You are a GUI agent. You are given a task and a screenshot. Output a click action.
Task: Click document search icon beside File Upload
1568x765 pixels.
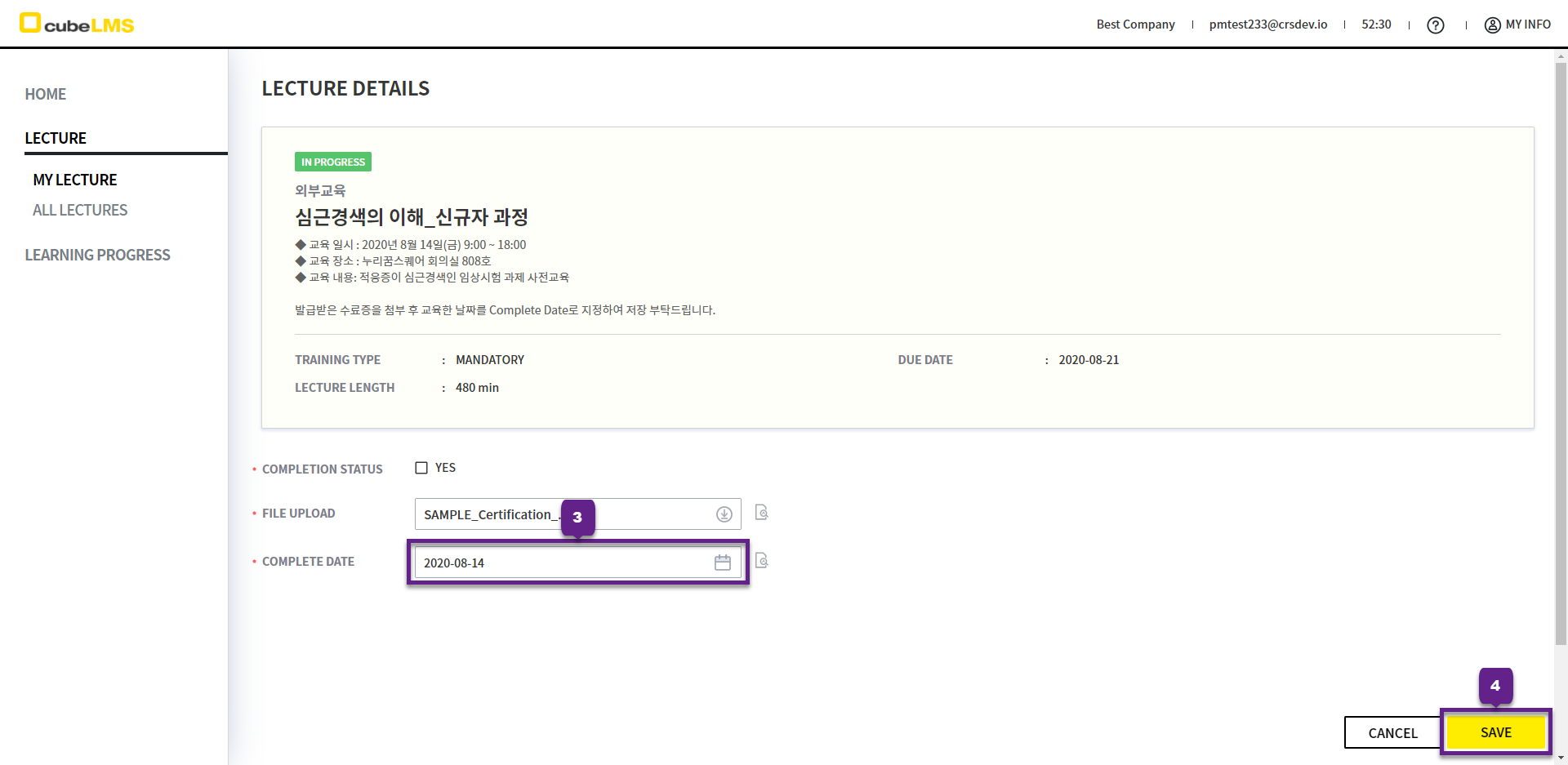click(x=761, y=513)
